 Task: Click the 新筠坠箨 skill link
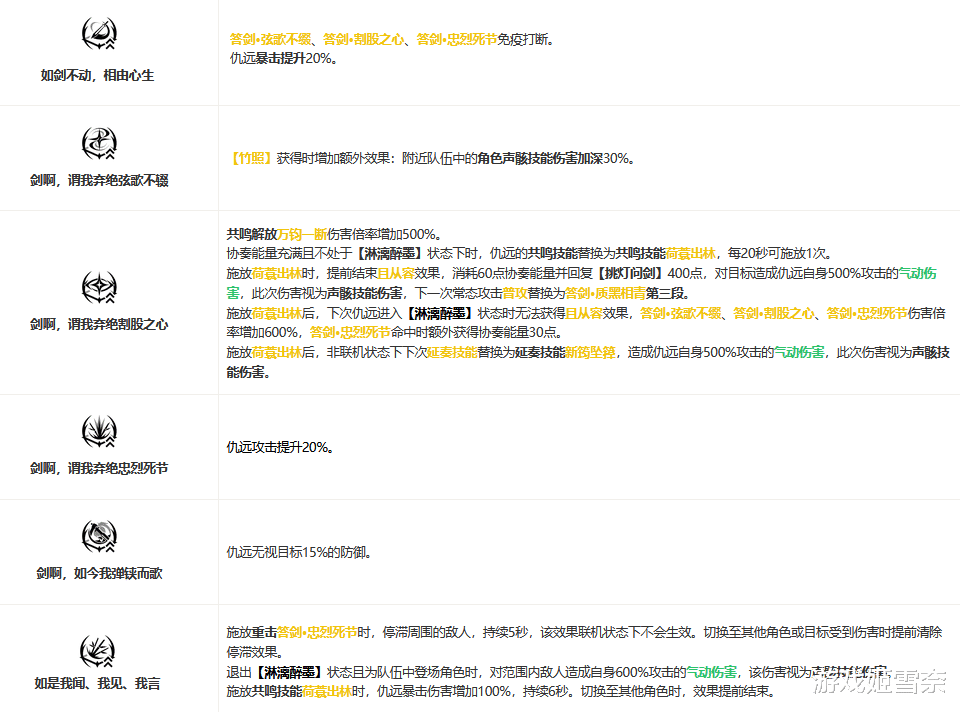pyautogui.click(x=590, y=353)
